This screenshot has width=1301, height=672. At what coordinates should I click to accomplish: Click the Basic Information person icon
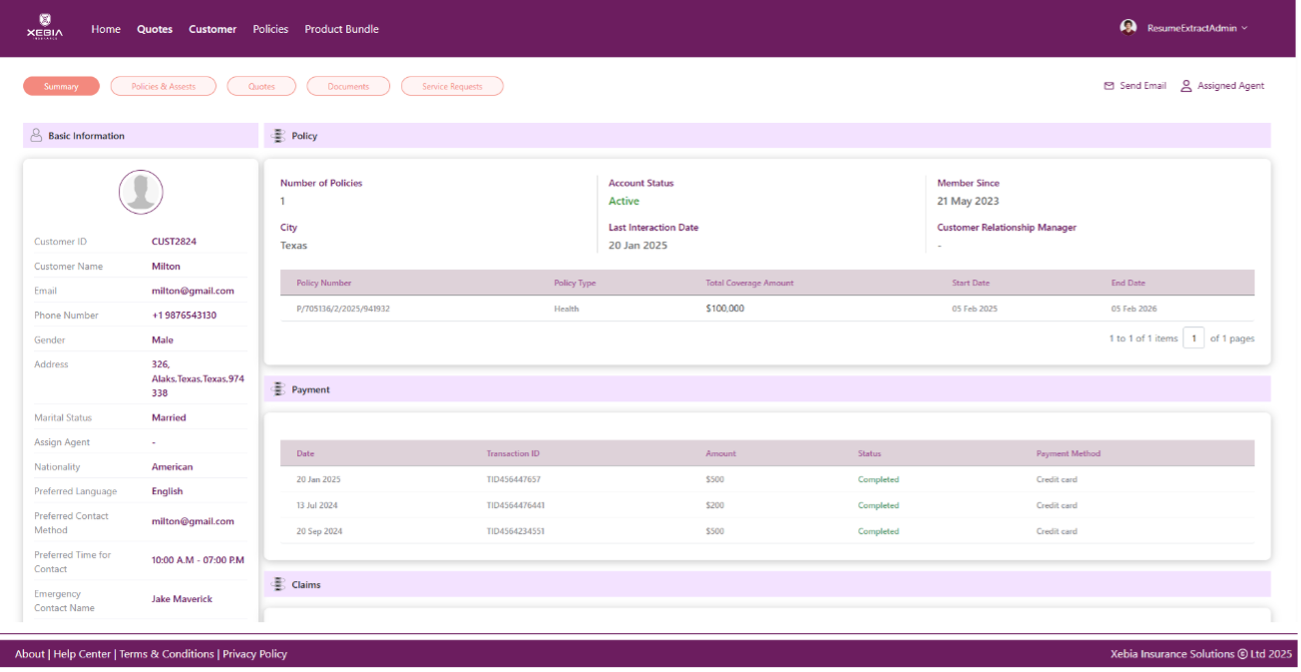[36, 136]
